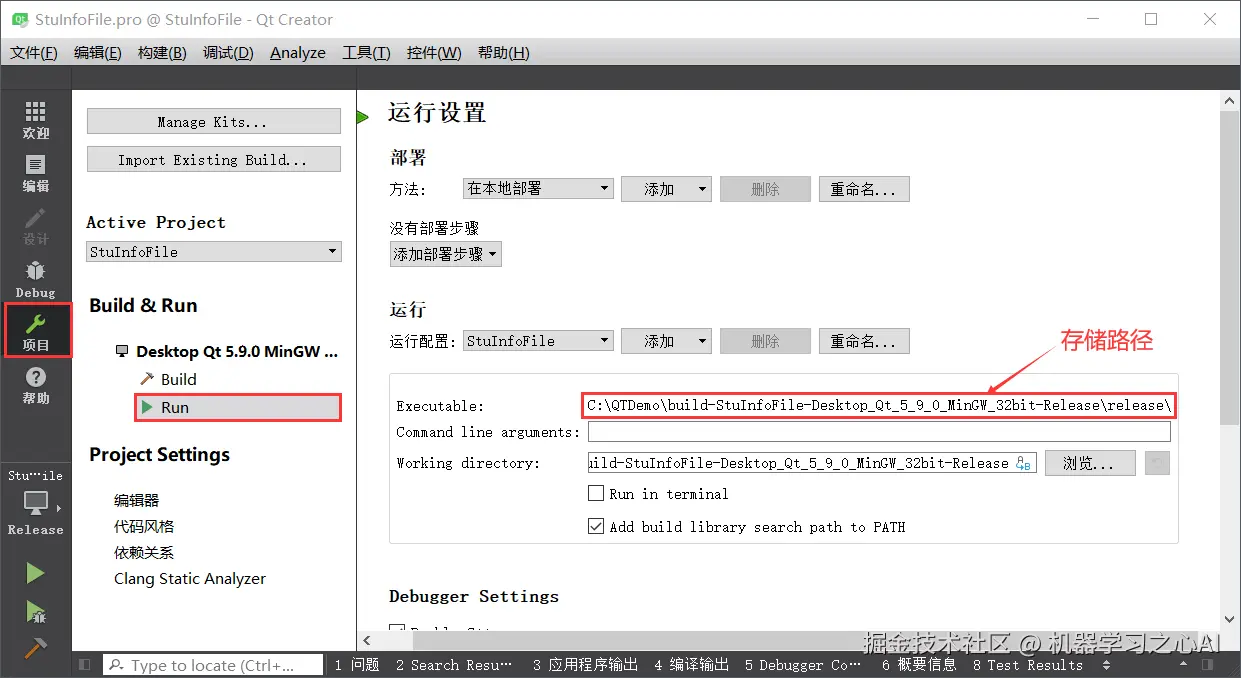The height and width of the screenshot is (678, 1241).
Task: Start debugging with the play-bug button
Action: (35, 611)
